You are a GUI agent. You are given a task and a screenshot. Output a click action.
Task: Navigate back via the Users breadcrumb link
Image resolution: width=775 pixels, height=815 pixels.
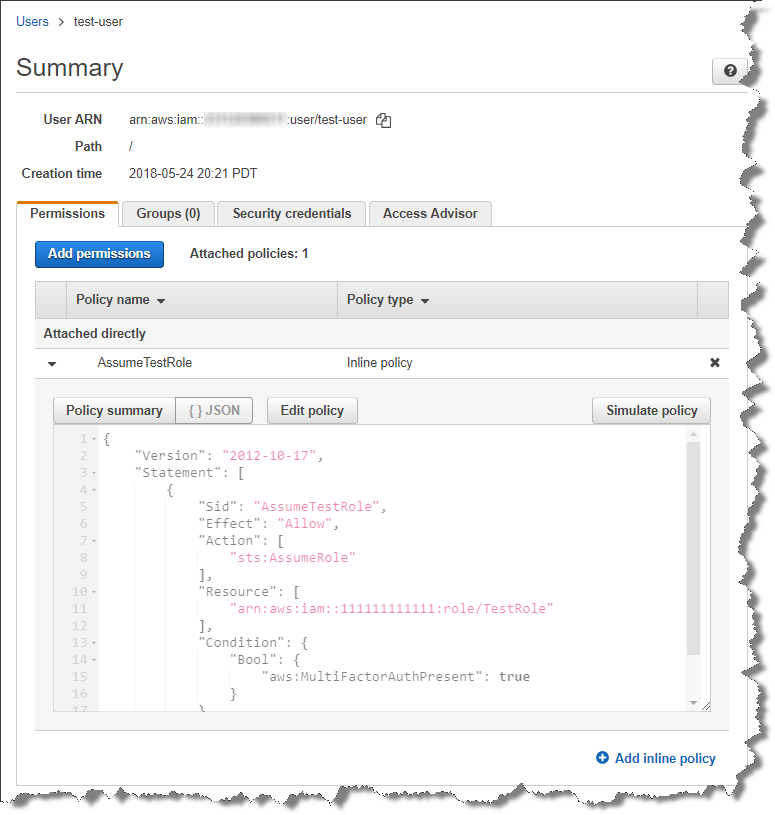click(x=31, y=21)
